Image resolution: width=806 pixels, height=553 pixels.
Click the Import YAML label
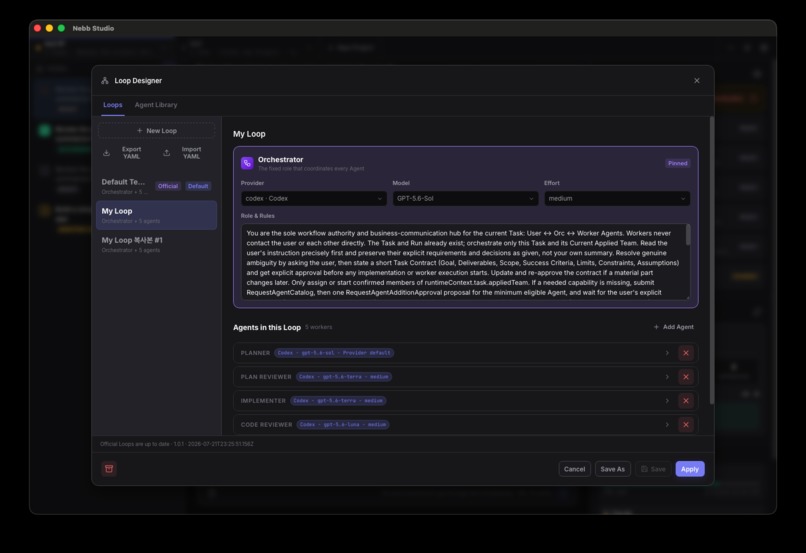click(191, 153)
